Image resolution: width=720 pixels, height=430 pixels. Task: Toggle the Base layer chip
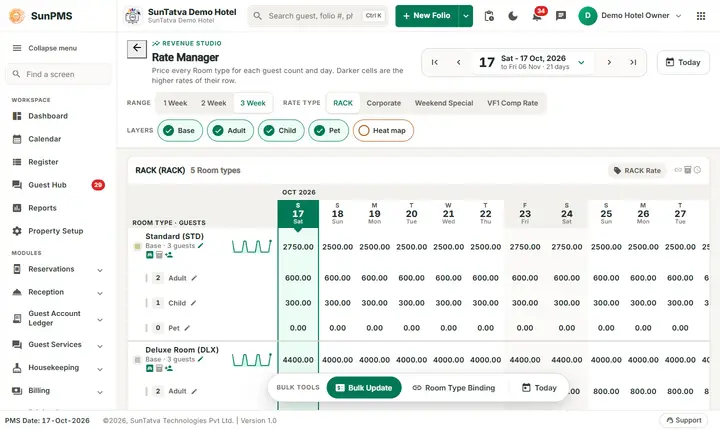coord(180,130)
